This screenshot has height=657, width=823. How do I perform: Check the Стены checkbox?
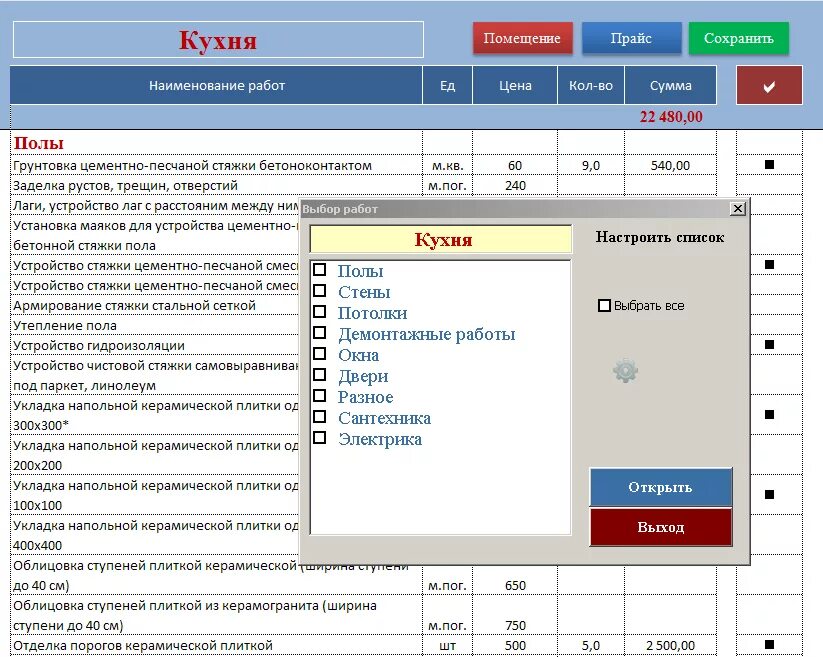tap(320, 291)
